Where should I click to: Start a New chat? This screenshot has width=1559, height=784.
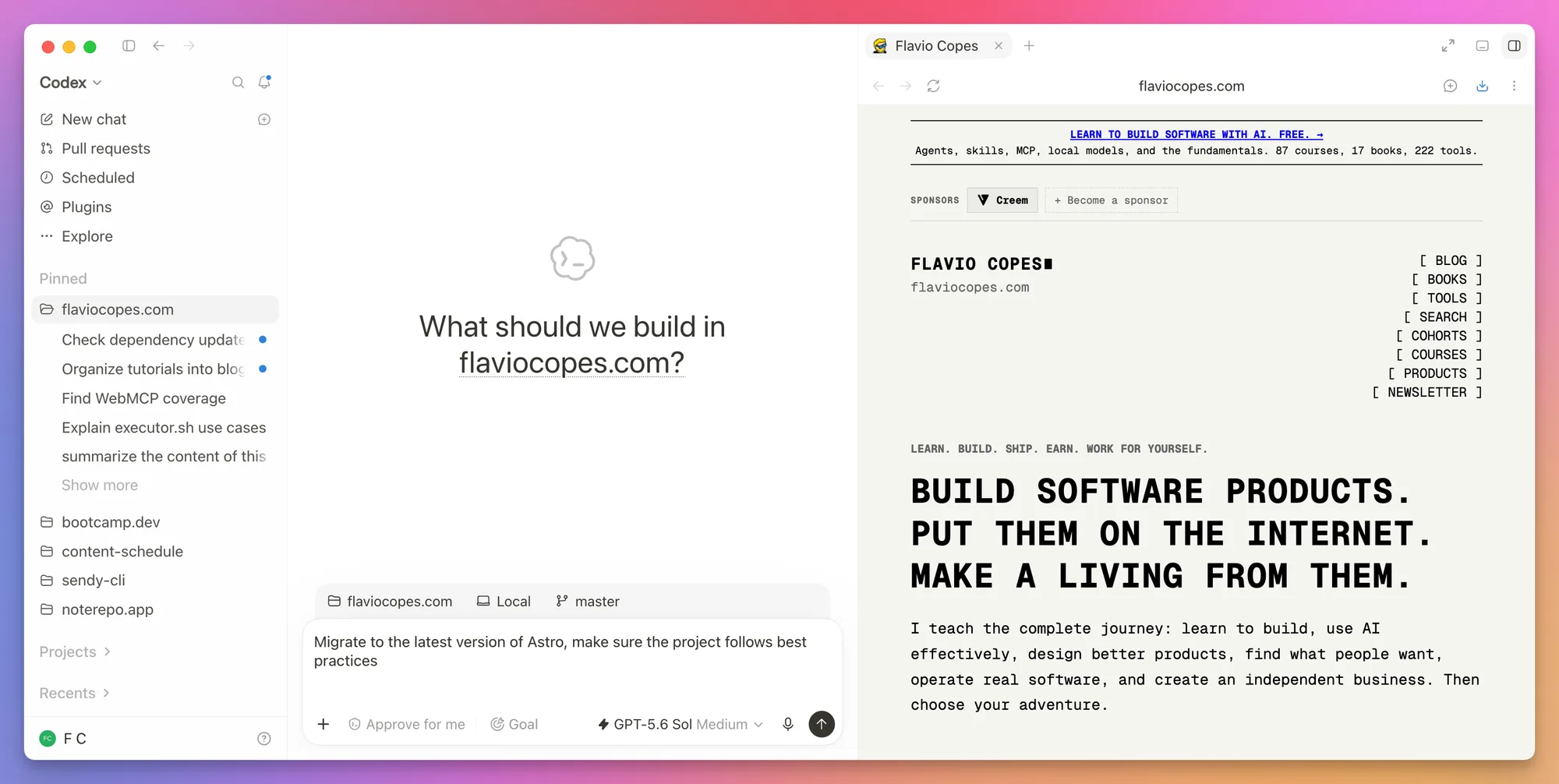coord(94,119)
